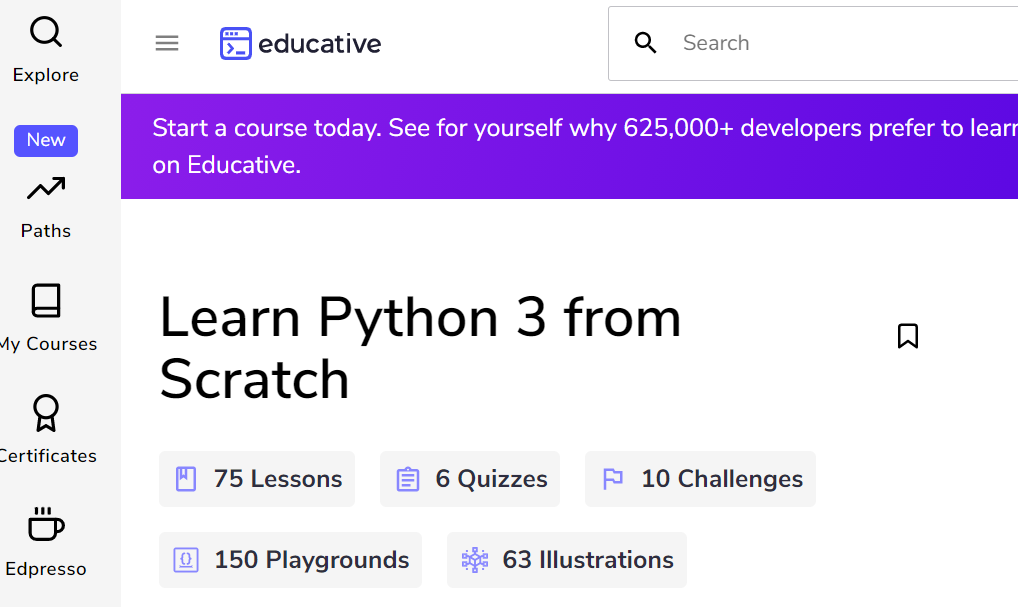1018x607 pixels.
Task: Click the Educative terminal logo icon
Action: (x=236, y=43)
